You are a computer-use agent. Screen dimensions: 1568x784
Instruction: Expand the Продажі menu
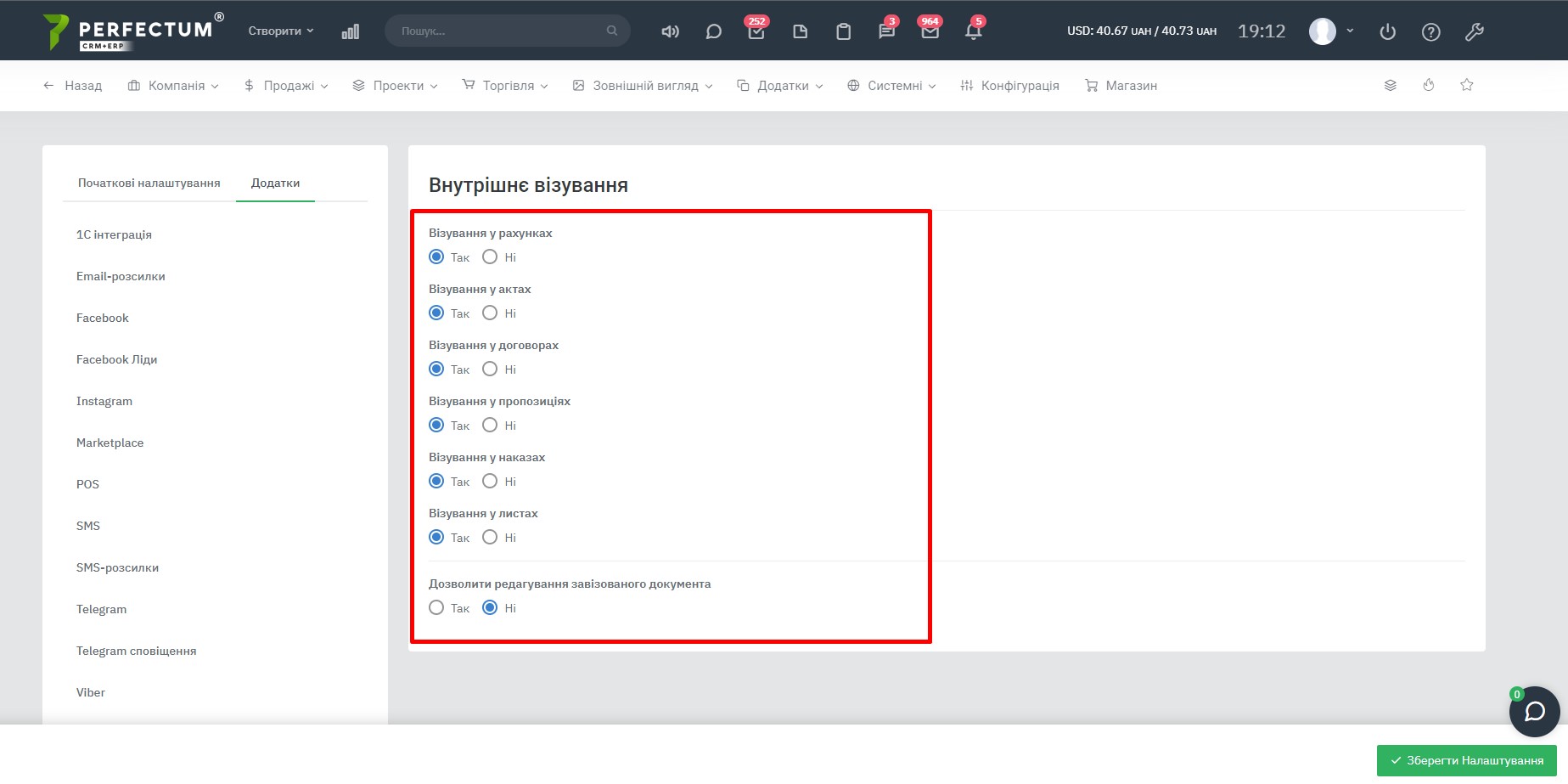286,85
